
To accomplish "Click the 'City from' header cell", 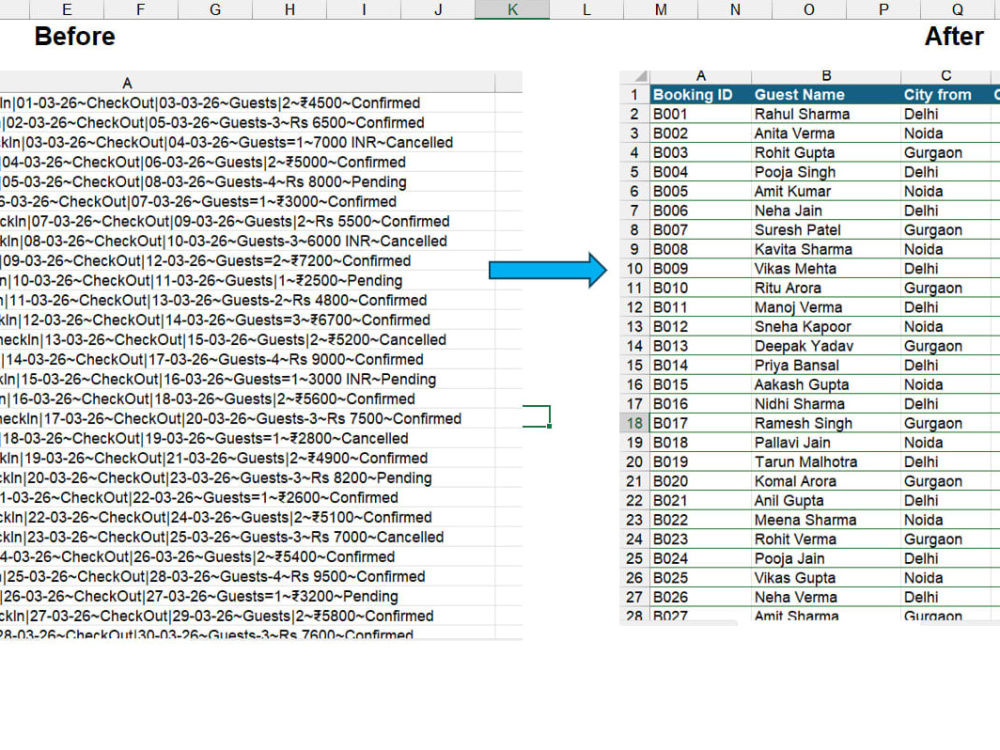I will click(x=946, y=94).
